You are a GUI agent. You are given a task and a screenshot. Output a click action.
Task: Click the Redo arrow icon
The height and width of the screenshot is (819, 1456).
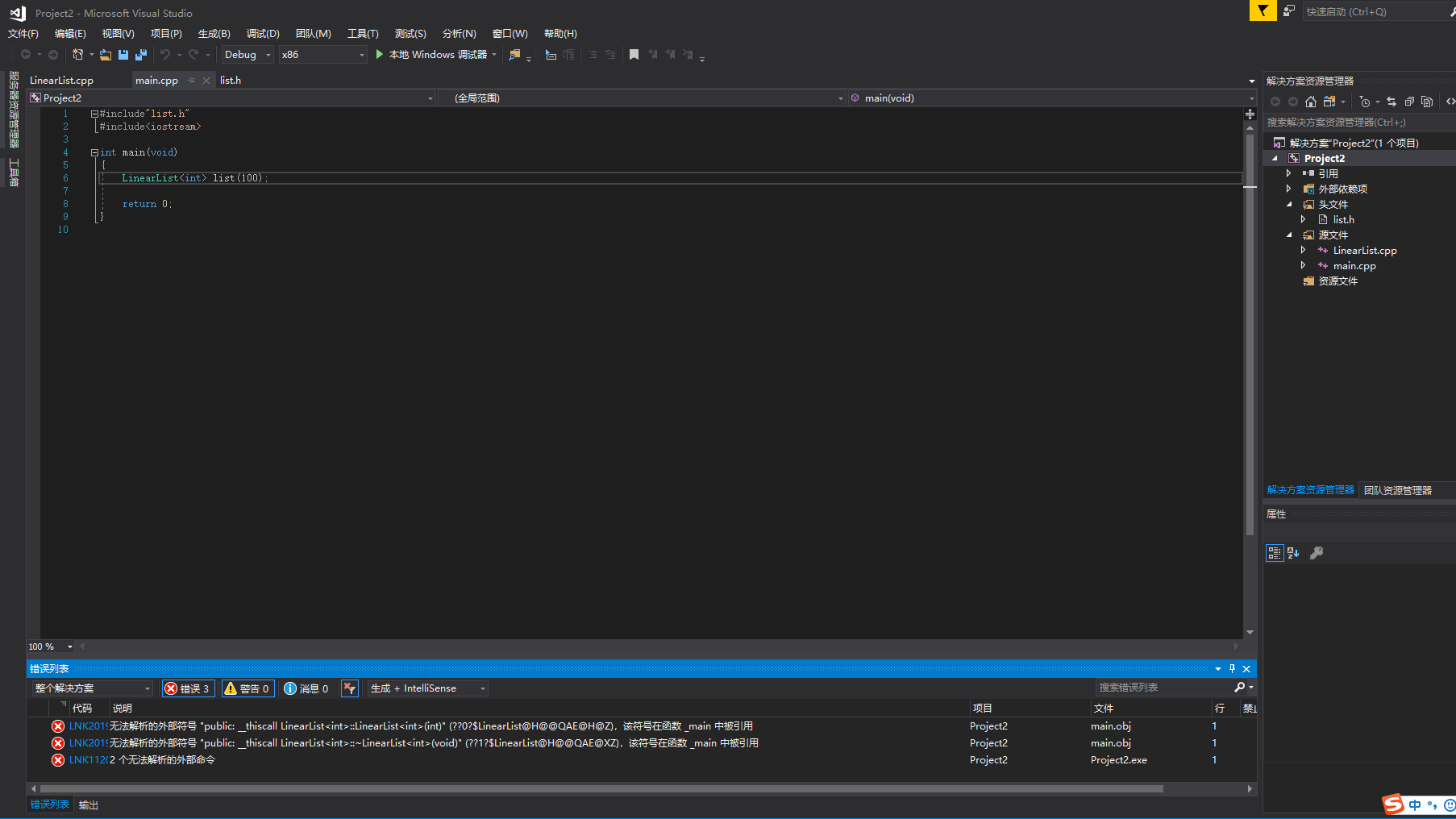(x=193, y=55)
